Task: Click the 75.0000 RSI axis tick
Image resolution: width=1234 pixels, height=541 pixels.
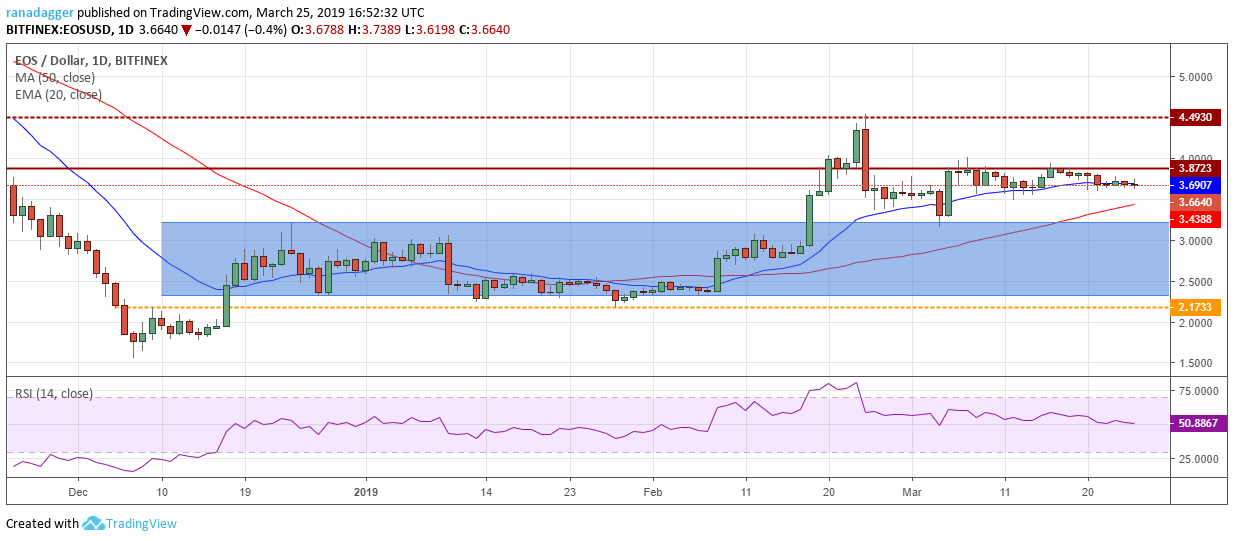Action: pos(1198,392)
